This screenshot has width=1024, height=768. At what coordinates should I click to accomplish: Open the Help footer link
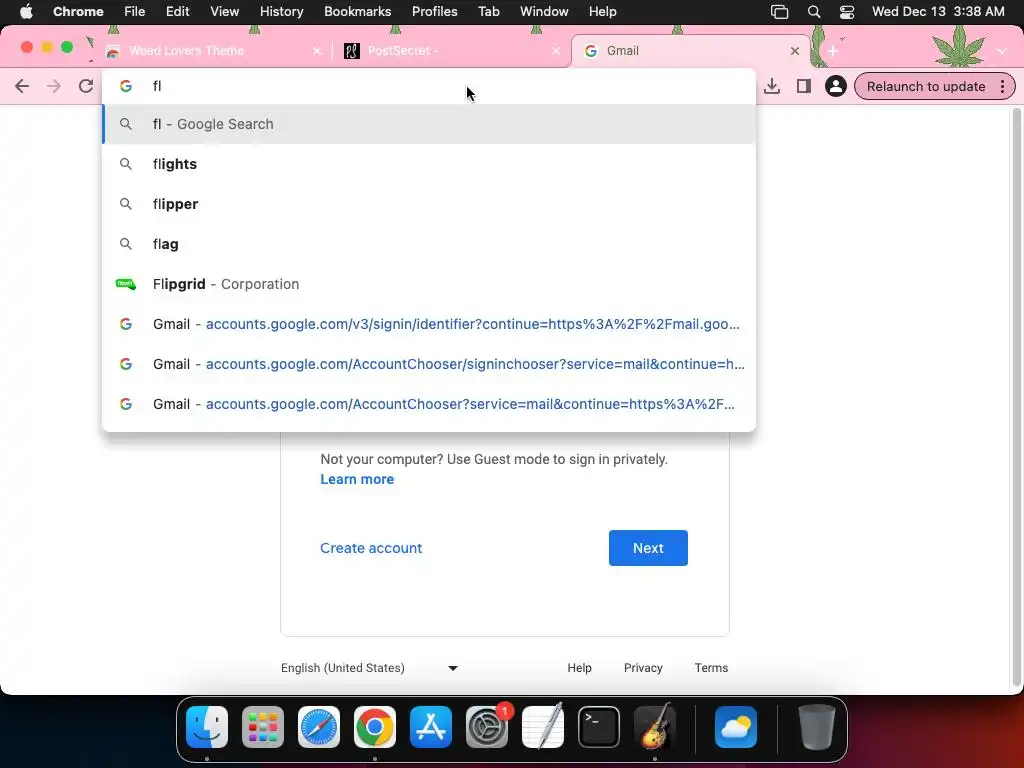point(579,668)
